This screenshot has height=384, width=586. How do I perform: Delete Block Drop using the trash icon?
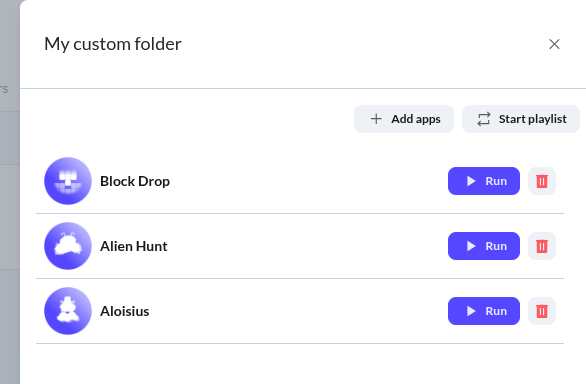coord(542,181)
